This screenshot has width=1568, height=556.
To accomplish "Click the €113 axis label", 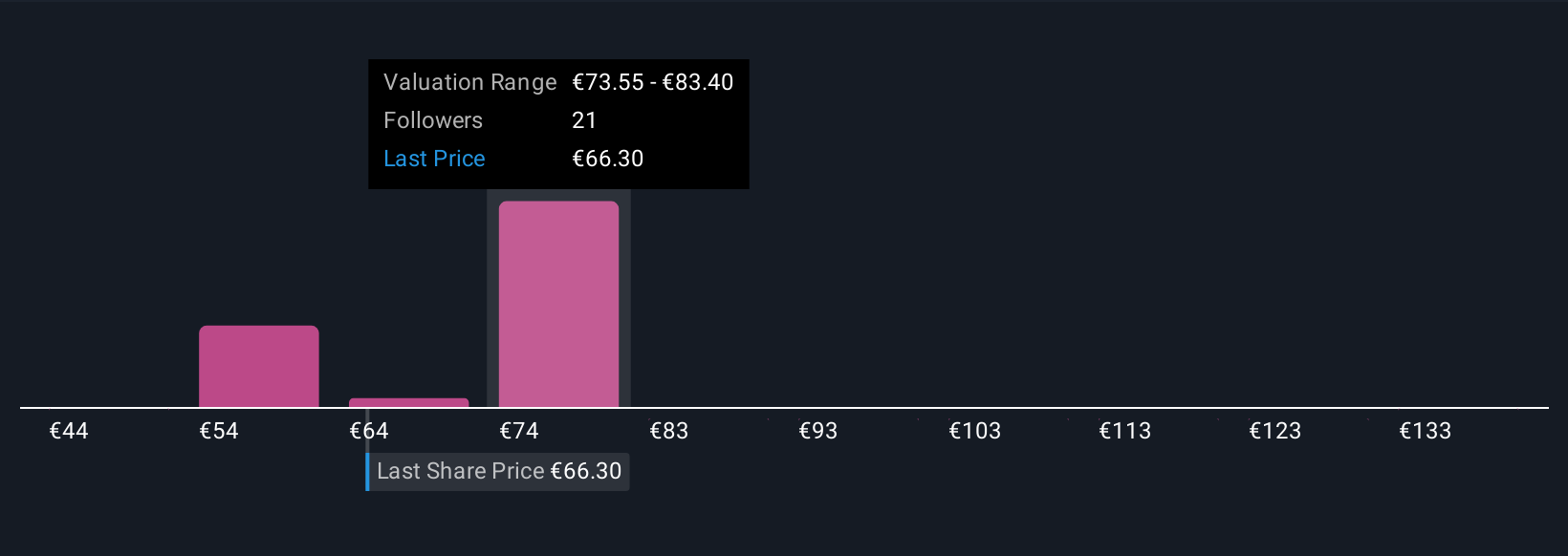I will 1125,431.
